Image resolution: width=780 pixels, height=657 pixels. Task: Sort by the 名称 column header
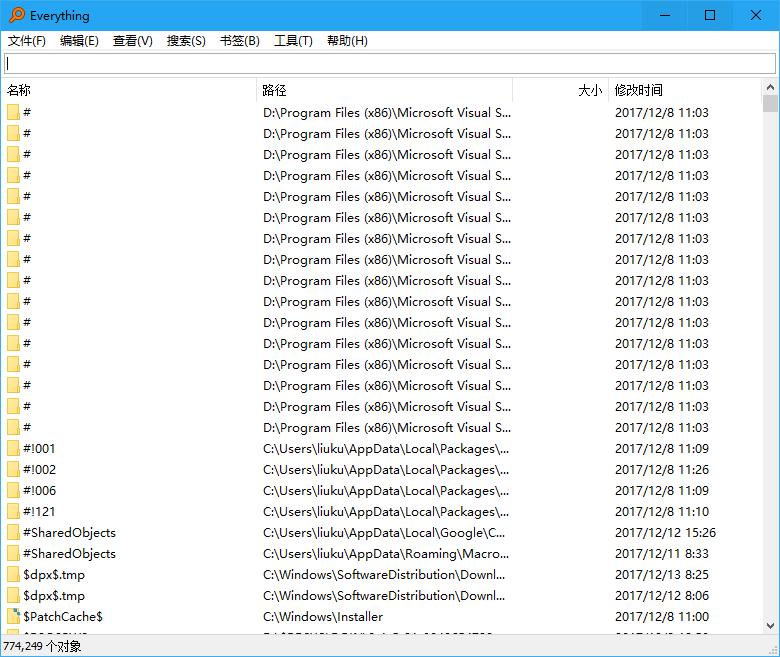129,90
